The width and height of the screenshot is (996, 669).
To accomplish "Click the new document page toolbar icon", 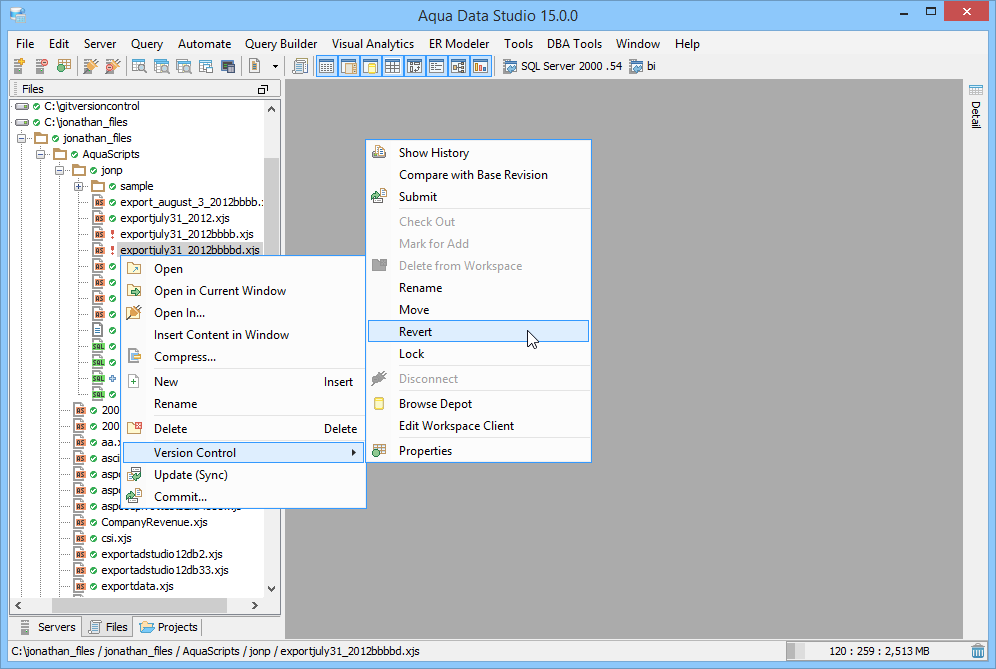I will tap(255, 65).
